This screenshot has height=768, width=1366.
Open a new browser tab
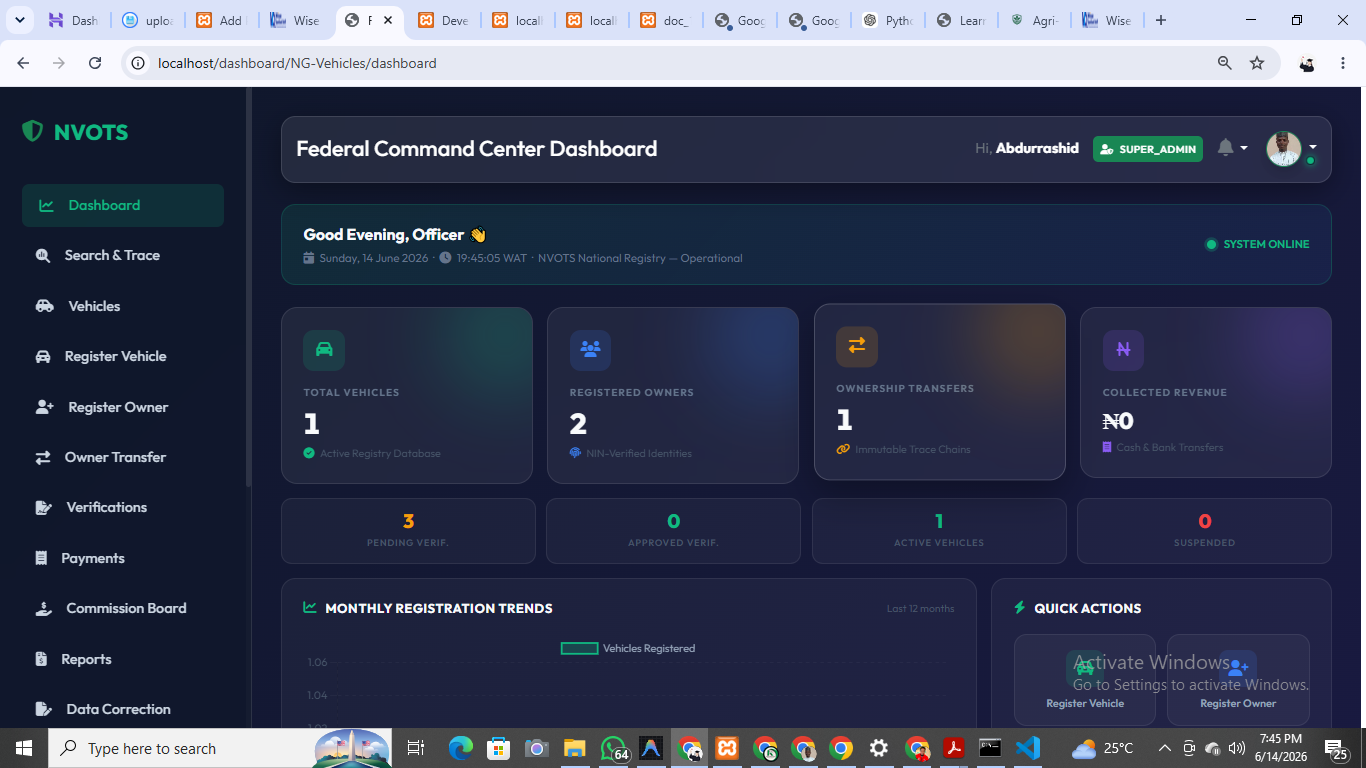click(x=1160, y=20)
